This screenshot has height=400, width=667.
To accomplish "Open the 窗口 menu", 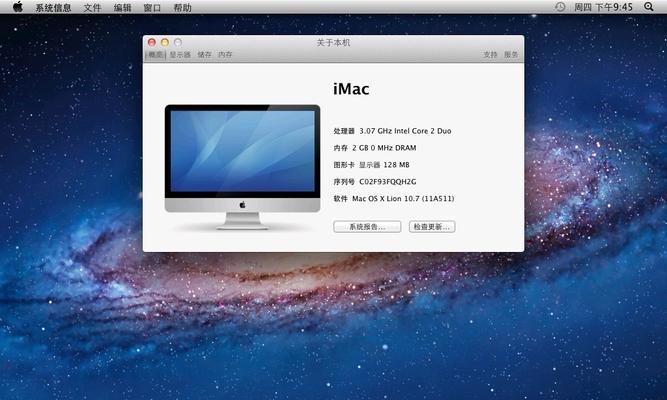I will (x=152, y=8).
